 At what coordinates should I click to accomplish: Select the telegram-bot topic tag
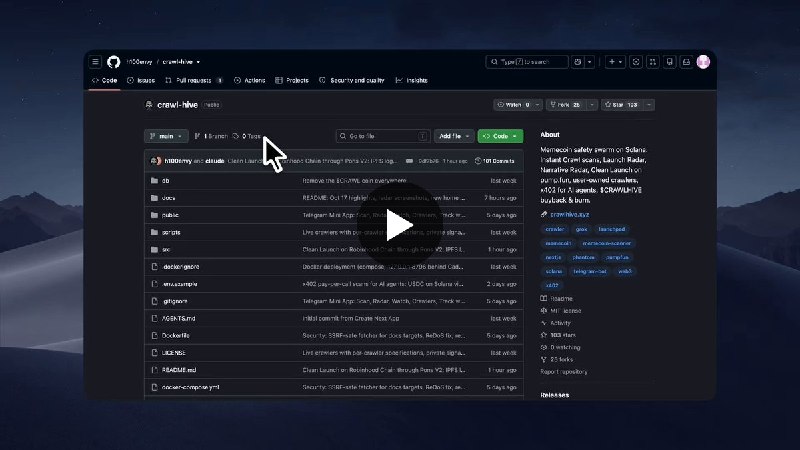click(x=590, y=271)
